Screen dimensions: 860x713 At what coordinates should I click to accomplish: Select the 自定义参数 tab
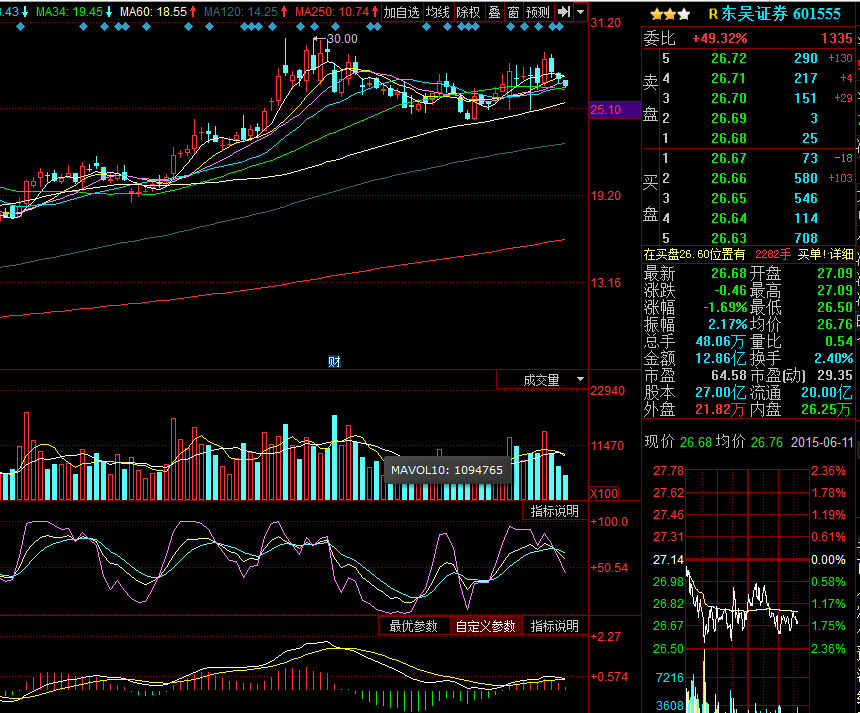coord(485,626)
